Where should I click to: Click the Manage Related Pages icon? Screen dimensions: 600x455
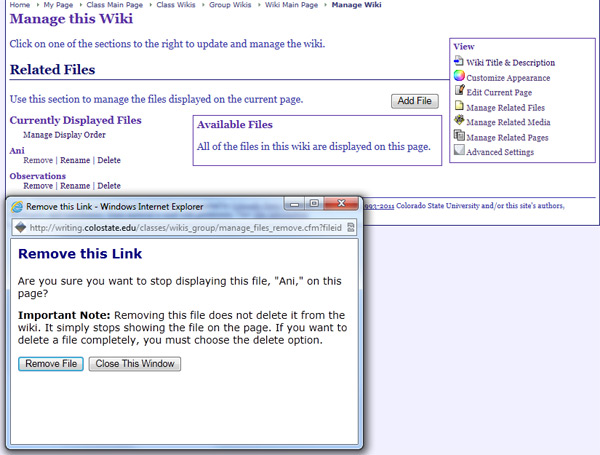(x=459, y=136)
